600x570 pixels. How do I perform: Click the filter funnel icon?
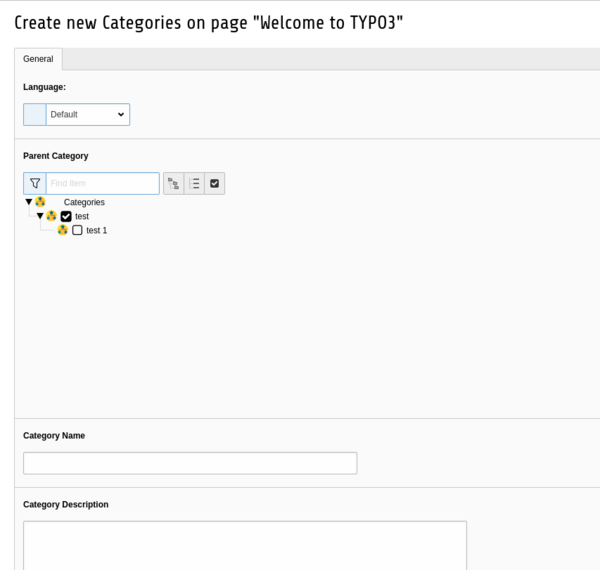35,184
